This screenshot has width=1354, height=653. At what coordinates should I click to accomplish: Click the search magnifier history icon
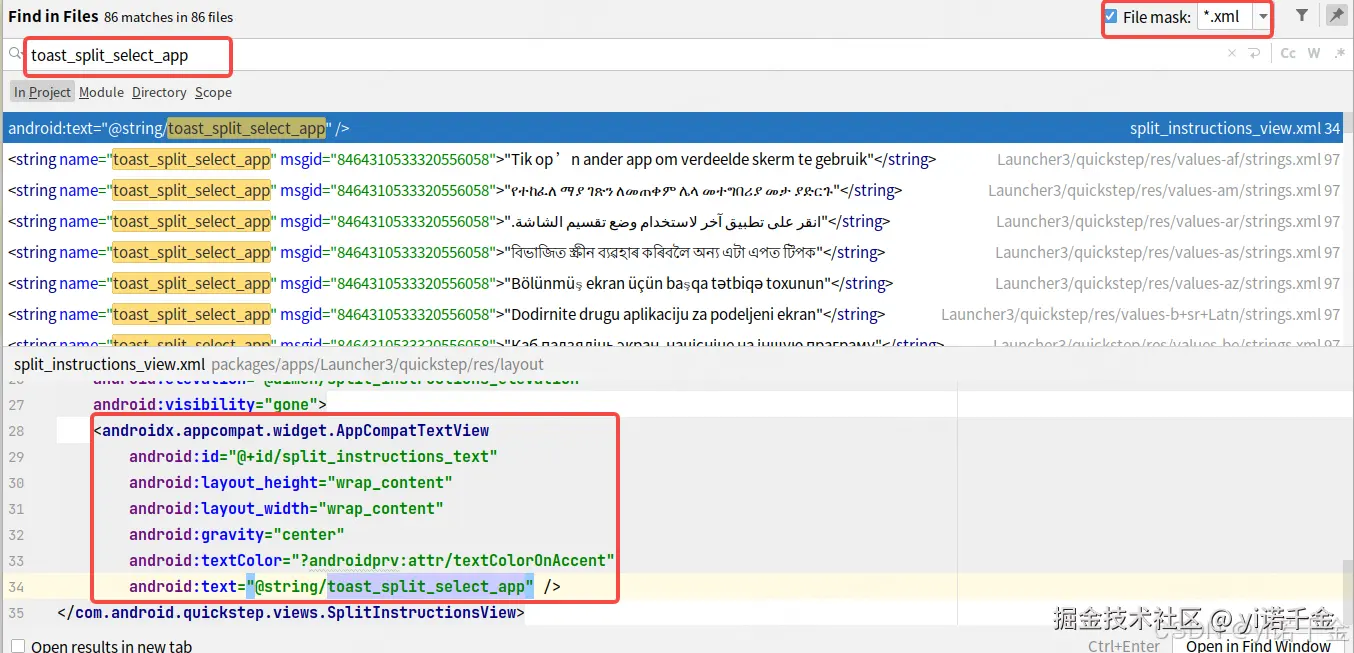pyautogui.click(x=15, y=54)
